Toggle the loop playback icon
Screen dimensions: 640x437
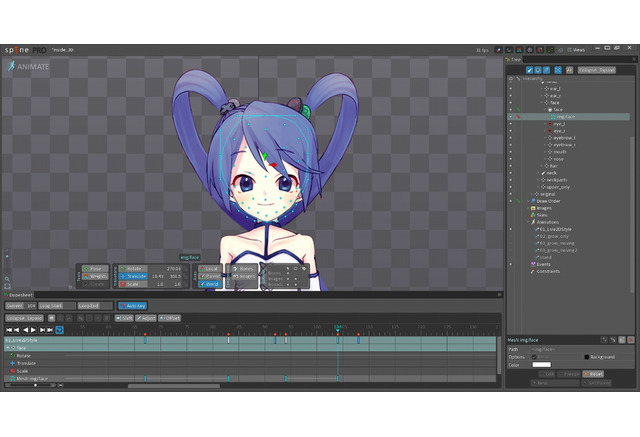59,330
